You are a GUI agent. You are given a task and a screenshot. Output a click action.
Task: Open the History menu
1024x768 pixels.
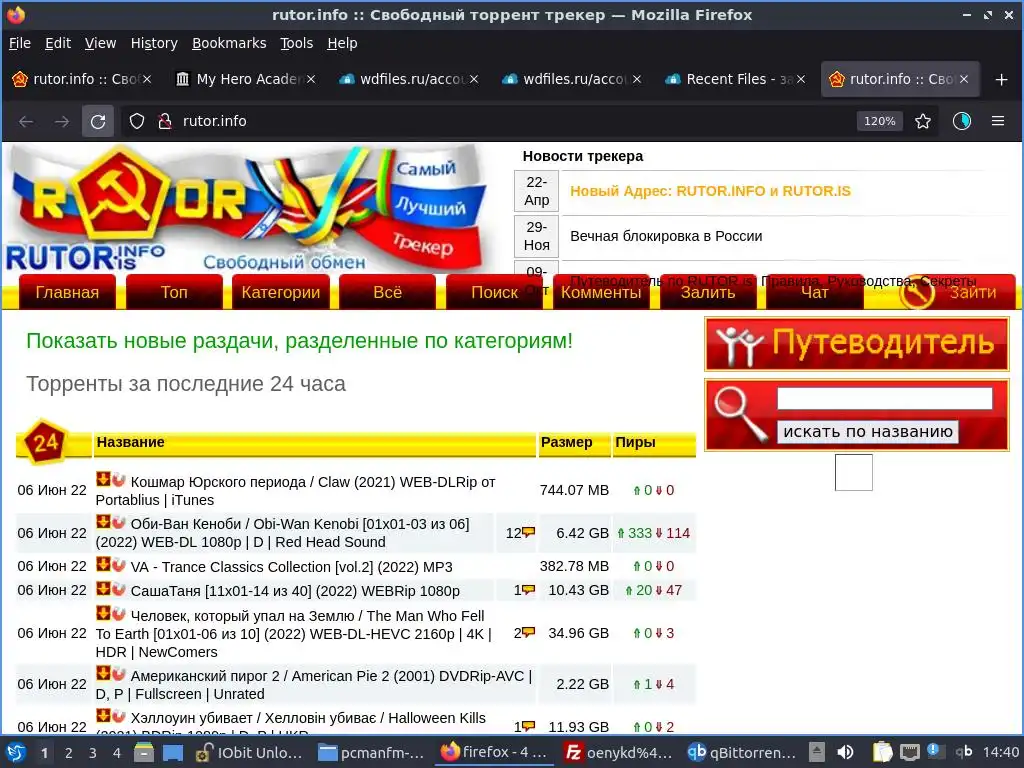[154, 43]
